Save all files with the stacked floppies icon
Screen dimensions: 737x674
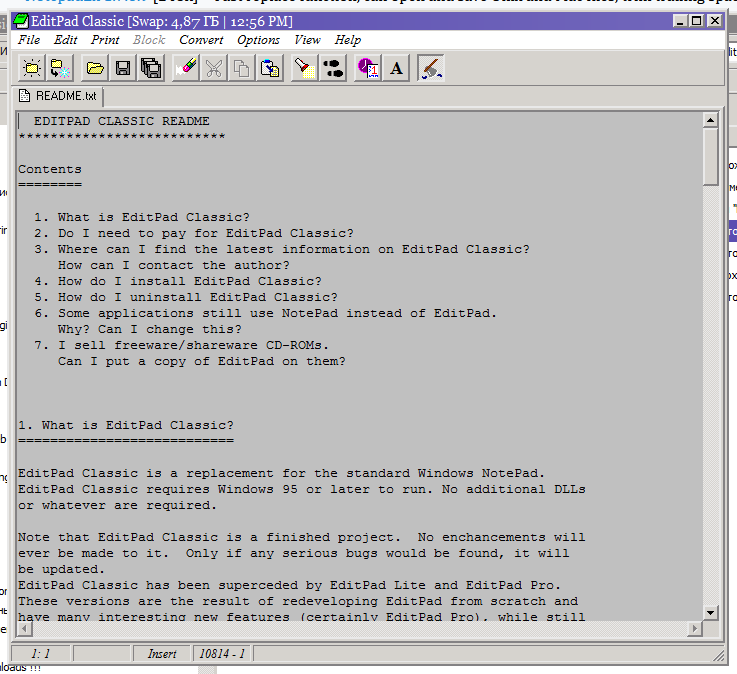pyautogui.click(x=151, y=69)
